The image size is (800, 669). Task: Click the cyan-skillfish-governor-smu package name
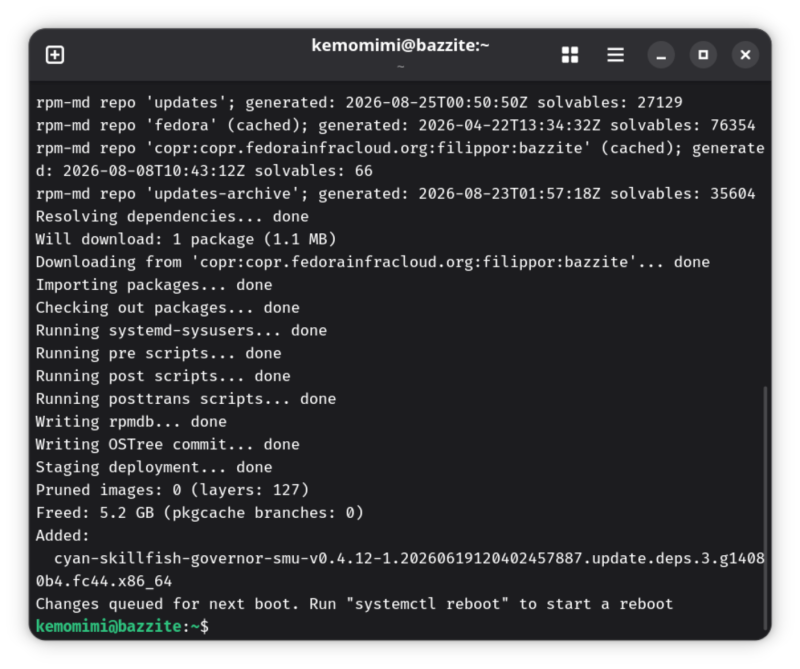coord(400,570)
